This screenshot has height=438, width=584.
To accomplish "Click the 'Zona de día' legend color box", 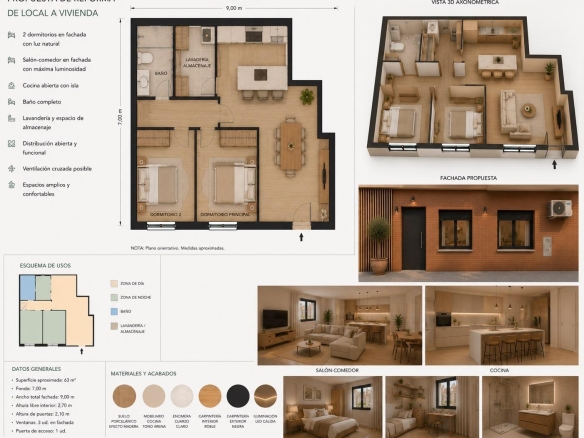I will pyautogui.click(x=114, y=283).
